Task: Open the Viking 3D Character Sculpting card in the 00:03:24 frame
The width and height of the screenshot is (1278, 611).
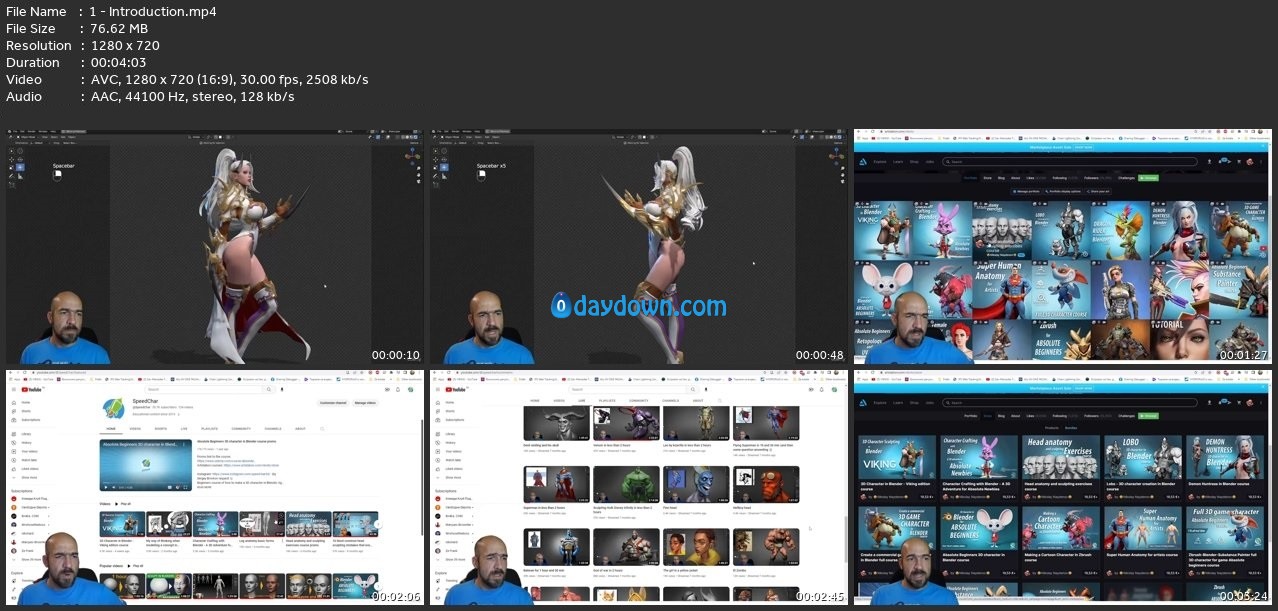Action: pos(897,457)
